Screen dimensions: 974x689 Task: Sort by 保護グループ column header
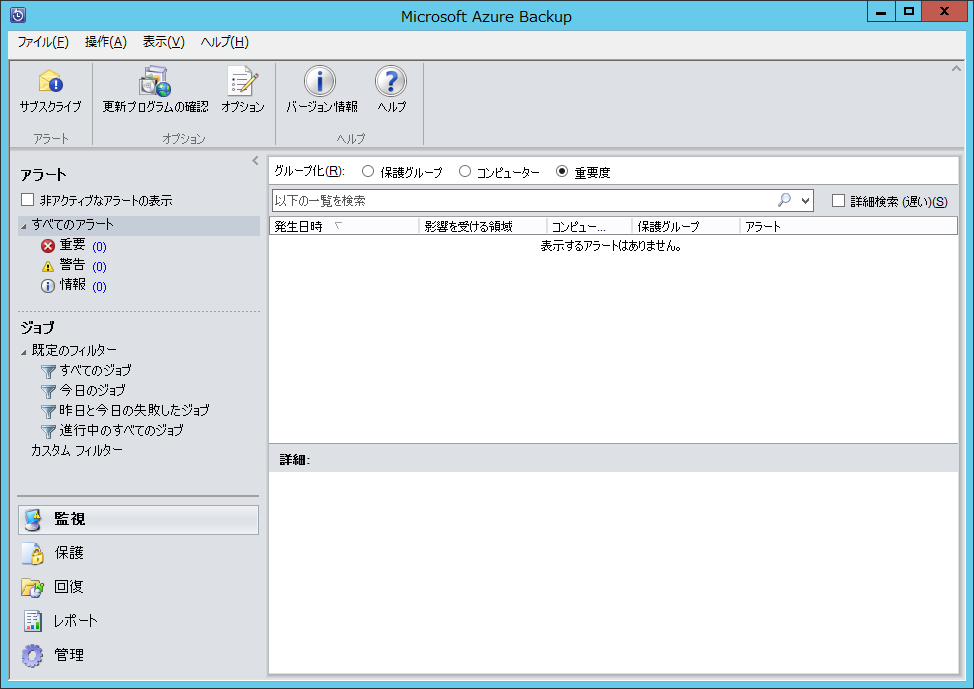(x=686, y=226)
